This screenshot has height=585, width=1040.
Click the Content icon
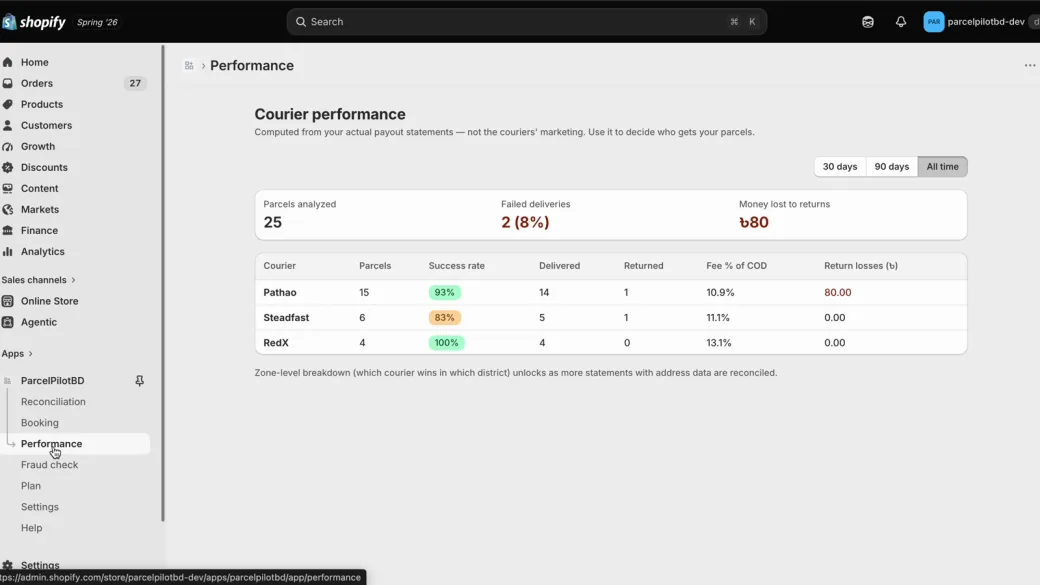pyautogui.click(x=8, y=188)
